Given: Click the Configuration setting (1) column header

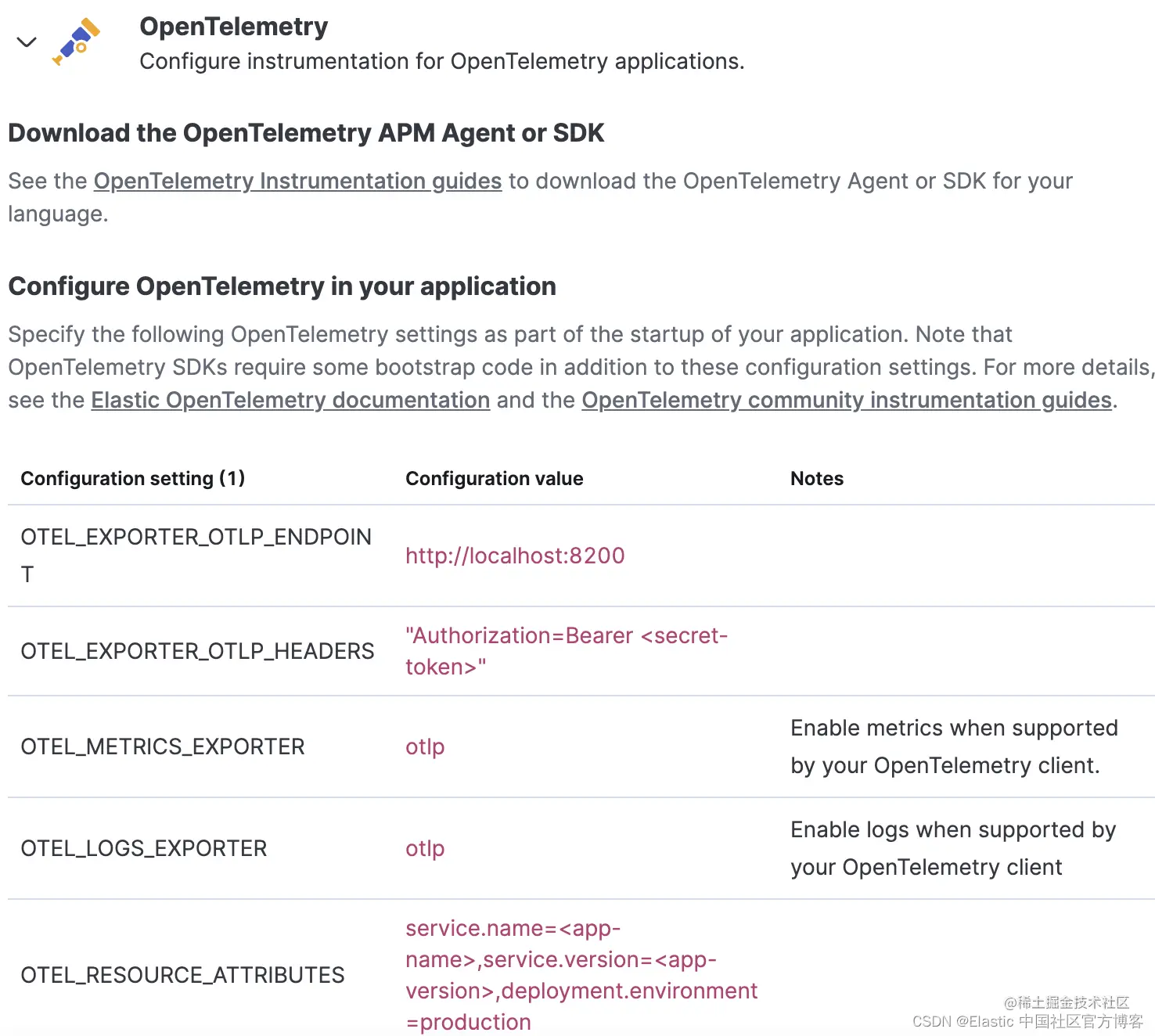Looking at the screenshot, I should tap(133, 478).
